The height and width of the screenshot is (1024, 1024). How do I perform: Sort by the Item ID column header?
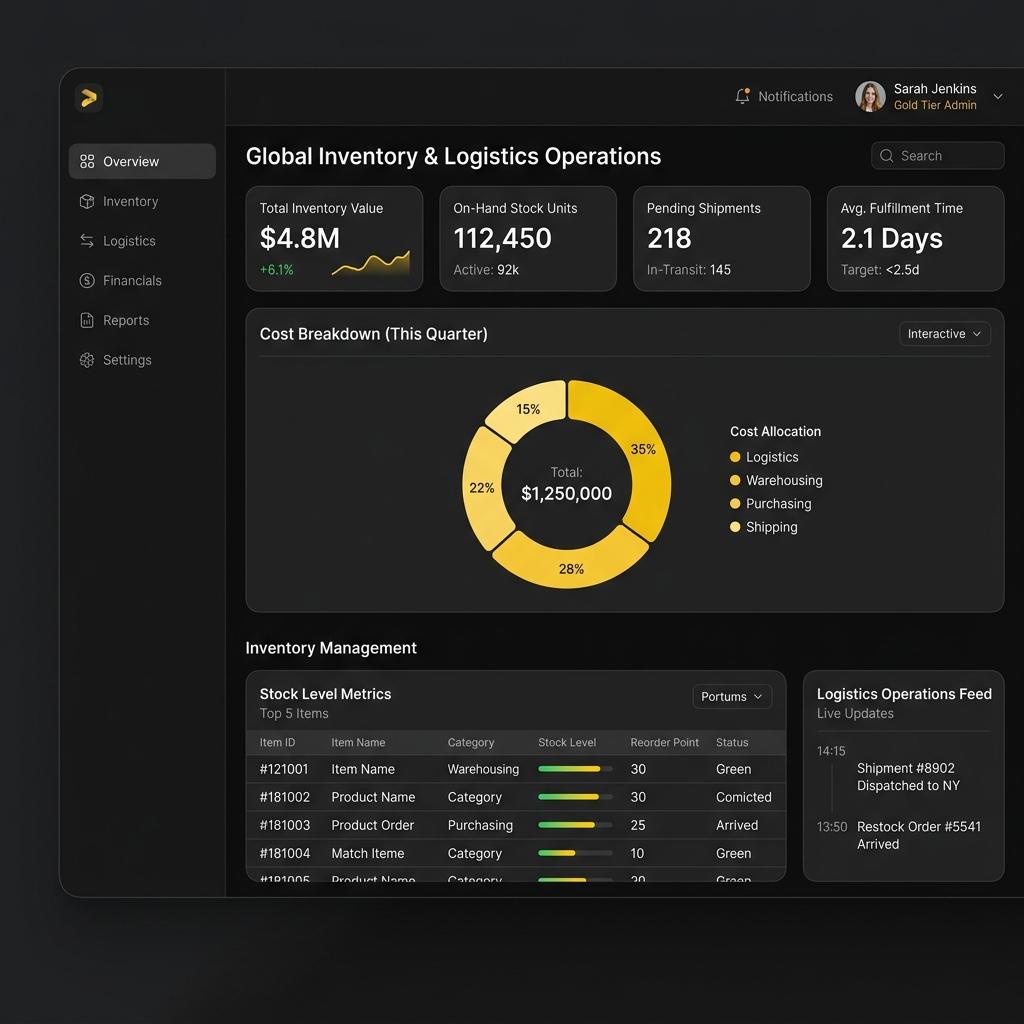tap(278, 743)
